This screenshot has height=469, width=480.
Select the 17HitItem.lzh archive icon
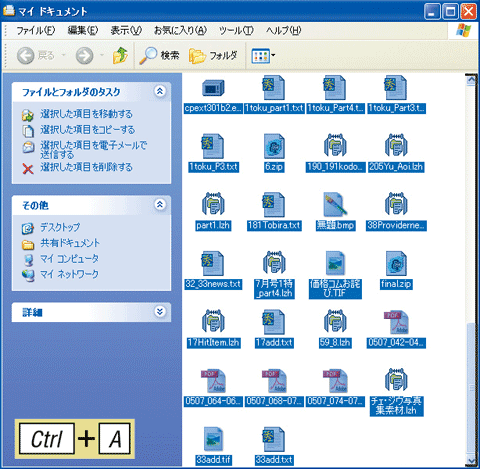pos(213,322)
